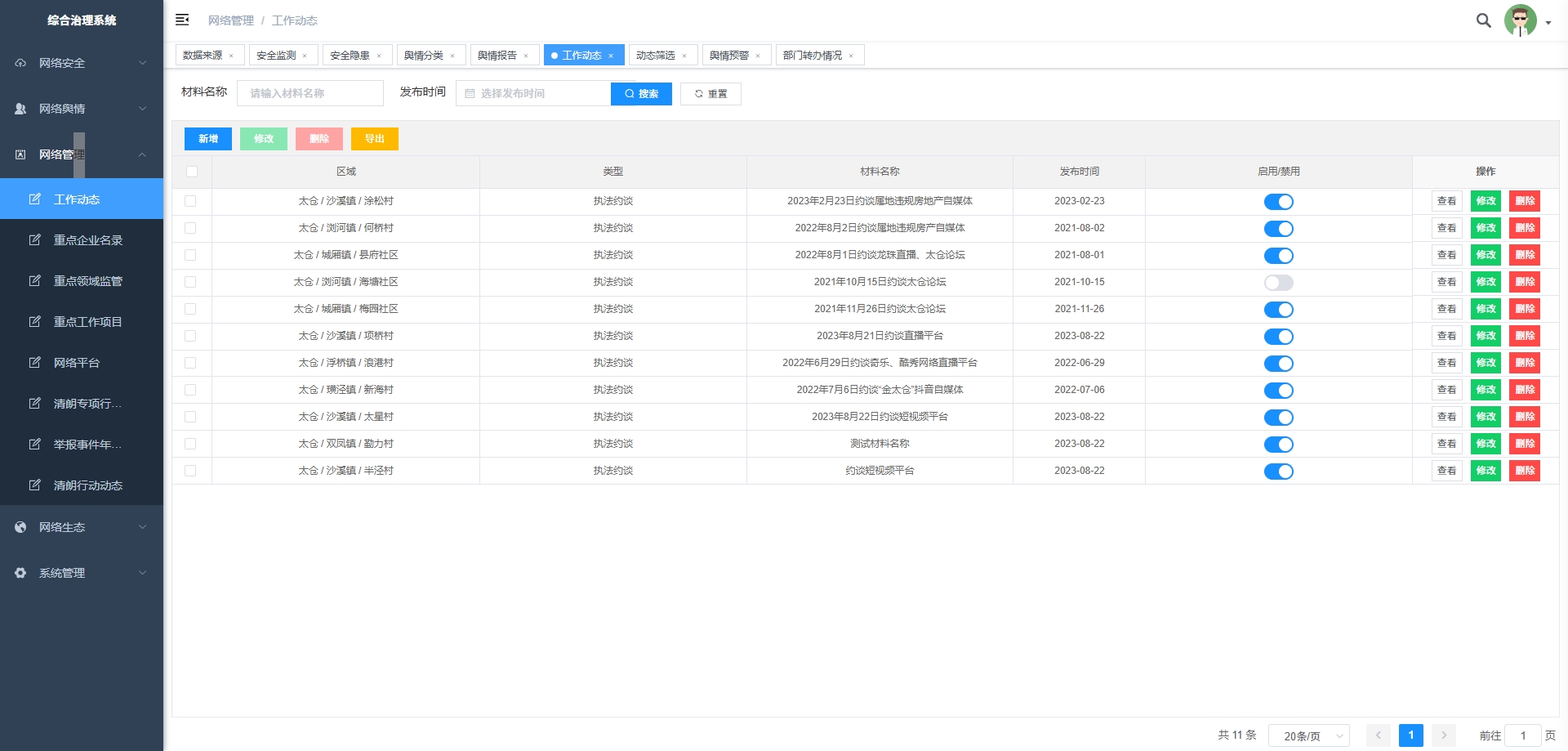
Task: Collapse the 网络管理 menu
Action: (82, 154)
